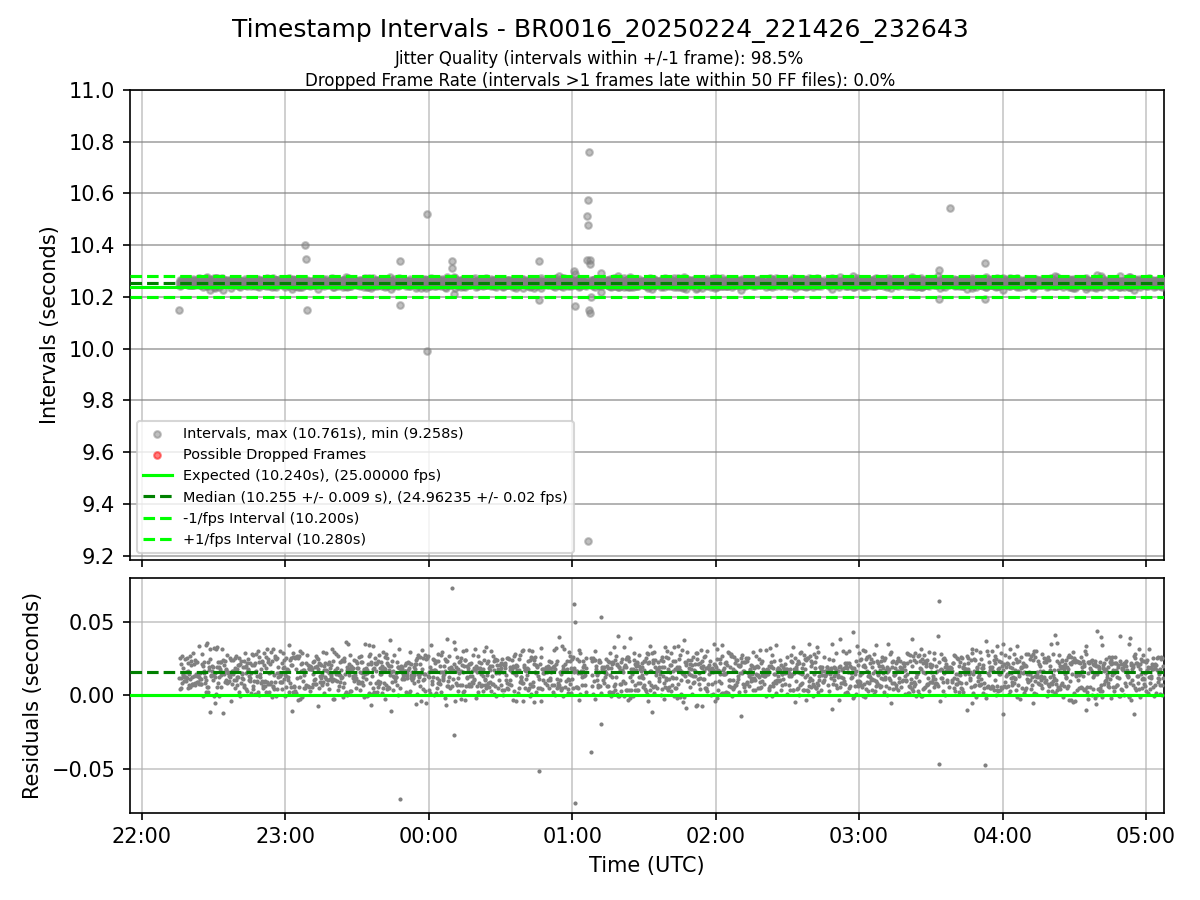
Task: Click the solid green 'Expected' legend line sample
Action: 157,476
